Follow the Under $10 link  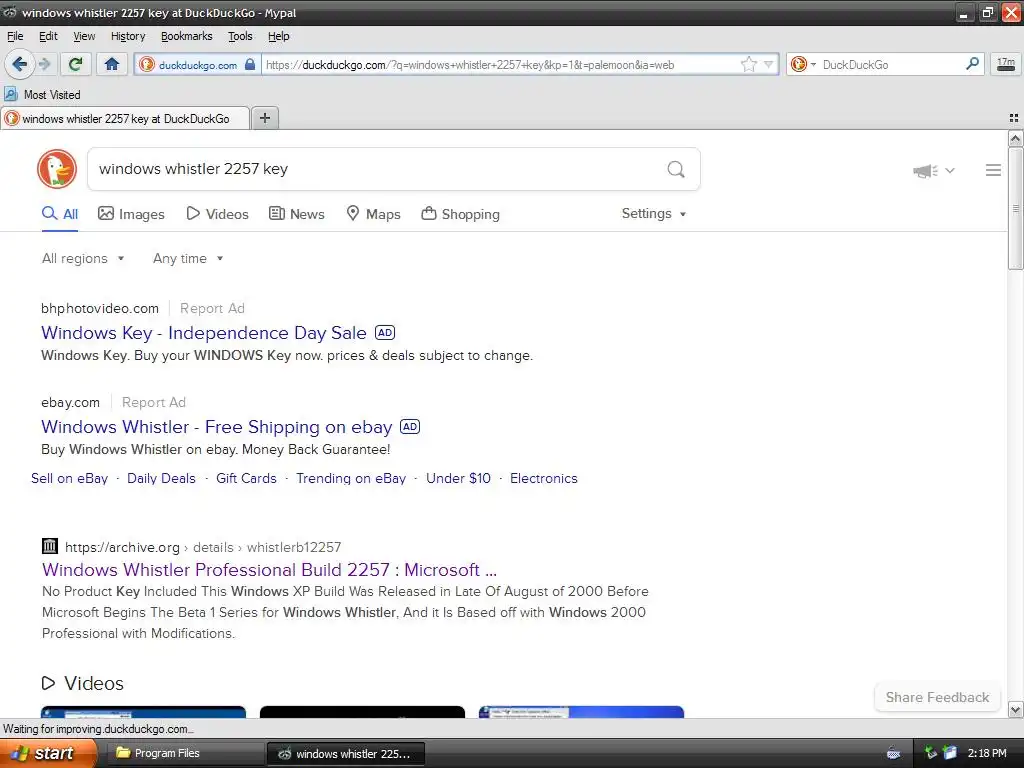458,478
